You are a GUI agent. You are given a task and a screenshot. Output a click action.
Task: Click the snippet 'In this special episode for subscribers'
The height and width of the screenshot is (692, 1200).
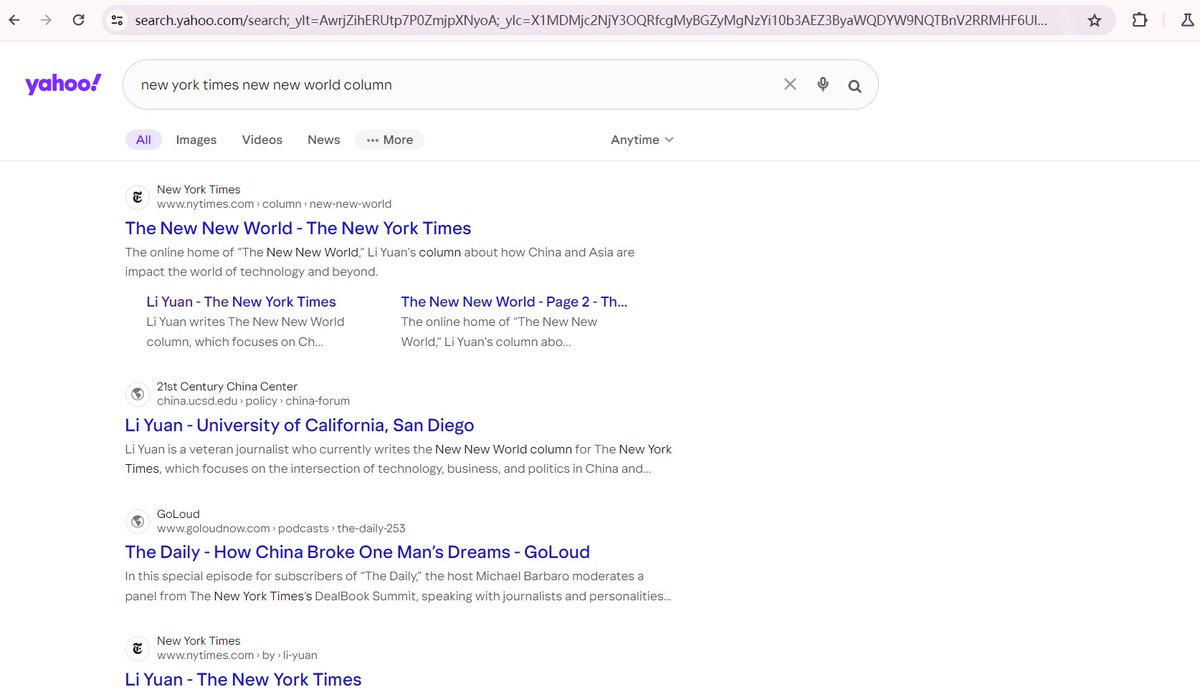point(398,586)
